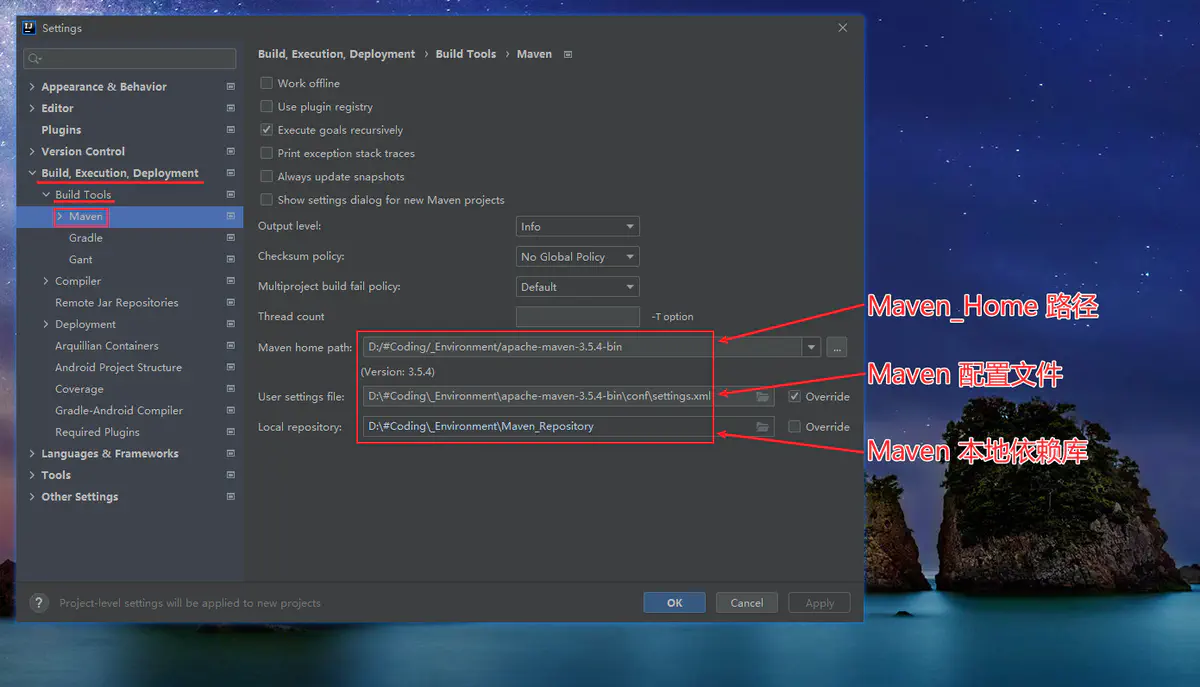
Task: Click project-level icon next to Editor row
Action: tap(231, 108)
